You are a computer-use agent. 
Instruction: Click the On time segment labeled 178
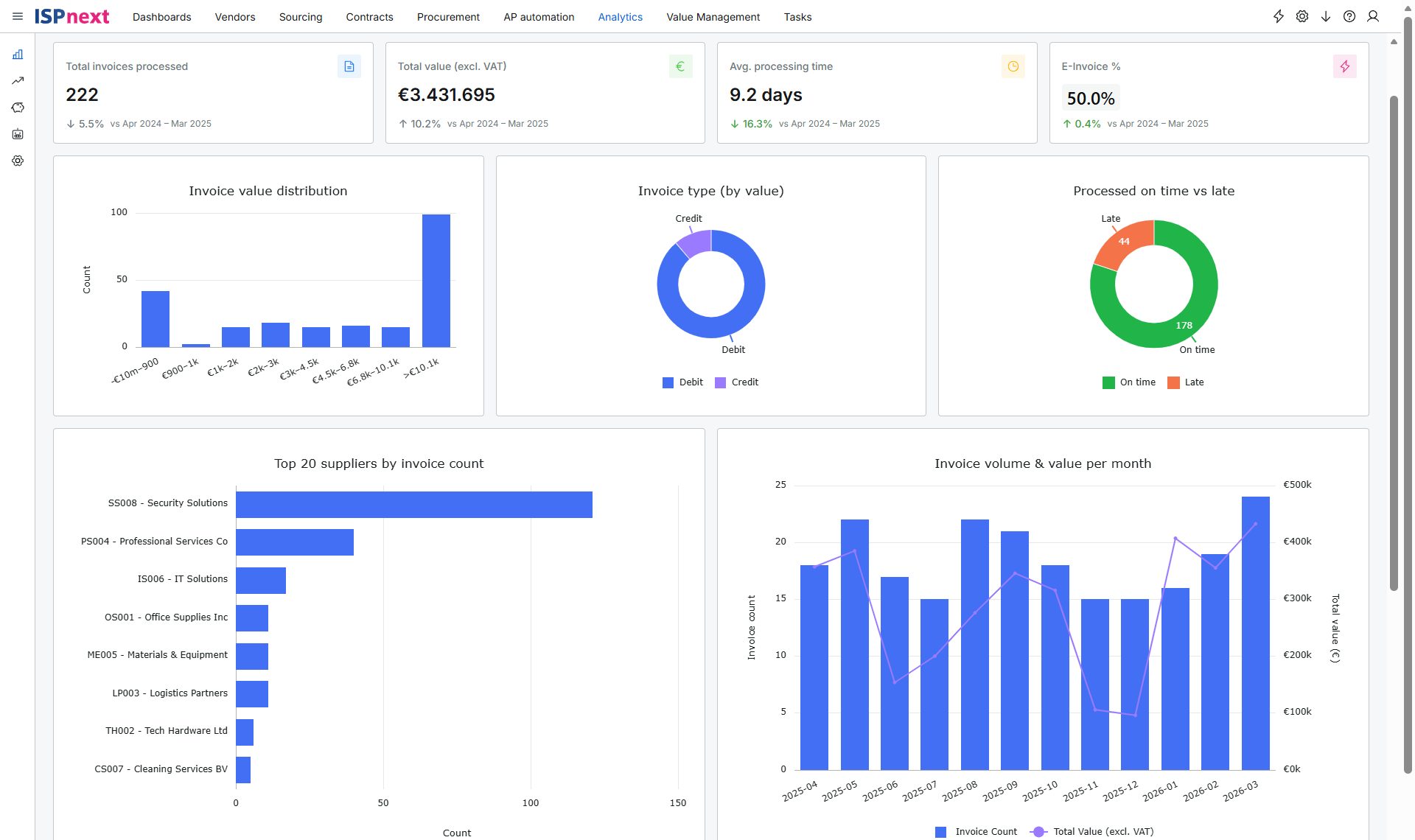click(x=1184, y=325)
